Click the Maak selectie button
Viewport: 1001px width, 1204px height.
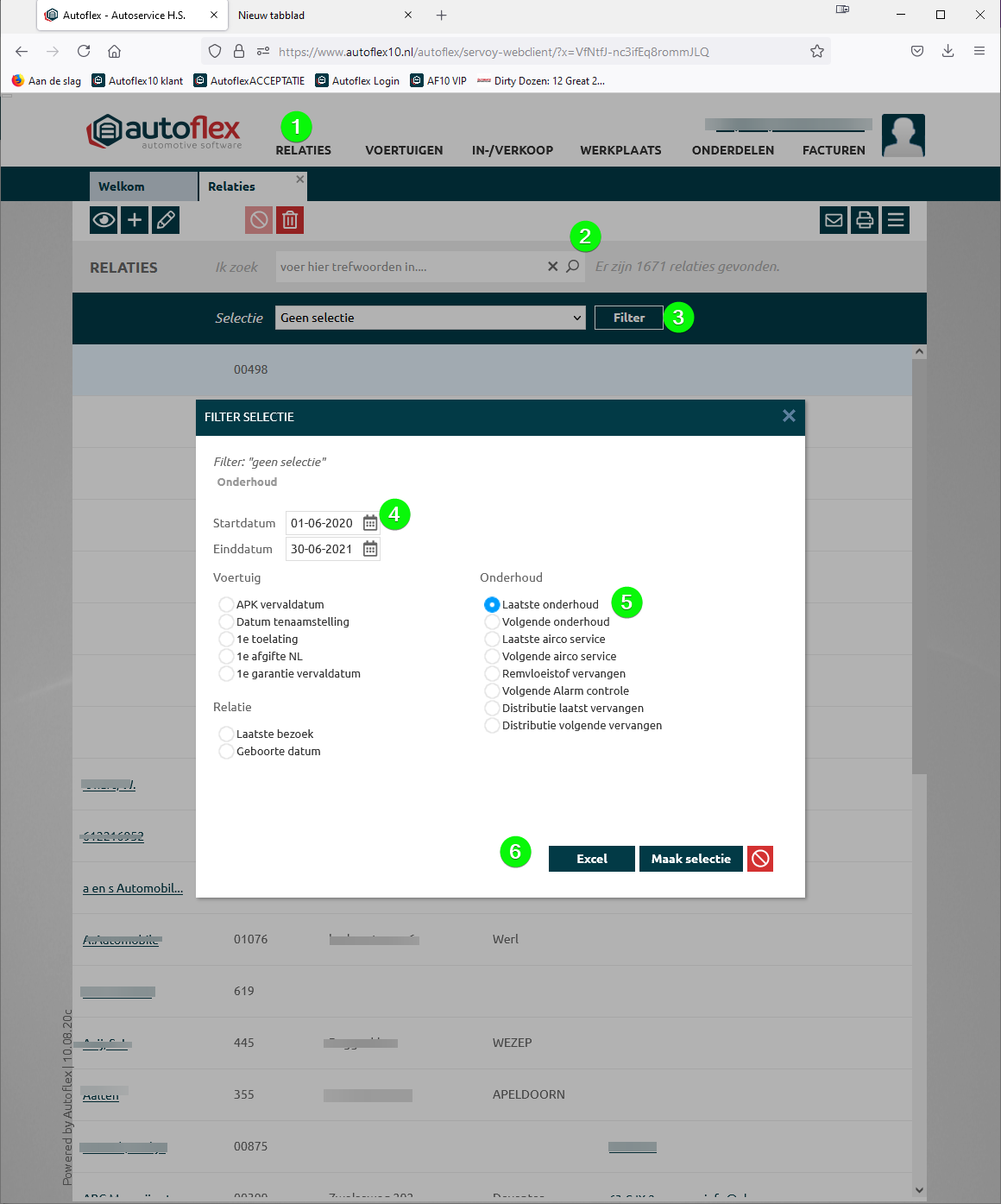pyautogui.click(x=690, y=859)
